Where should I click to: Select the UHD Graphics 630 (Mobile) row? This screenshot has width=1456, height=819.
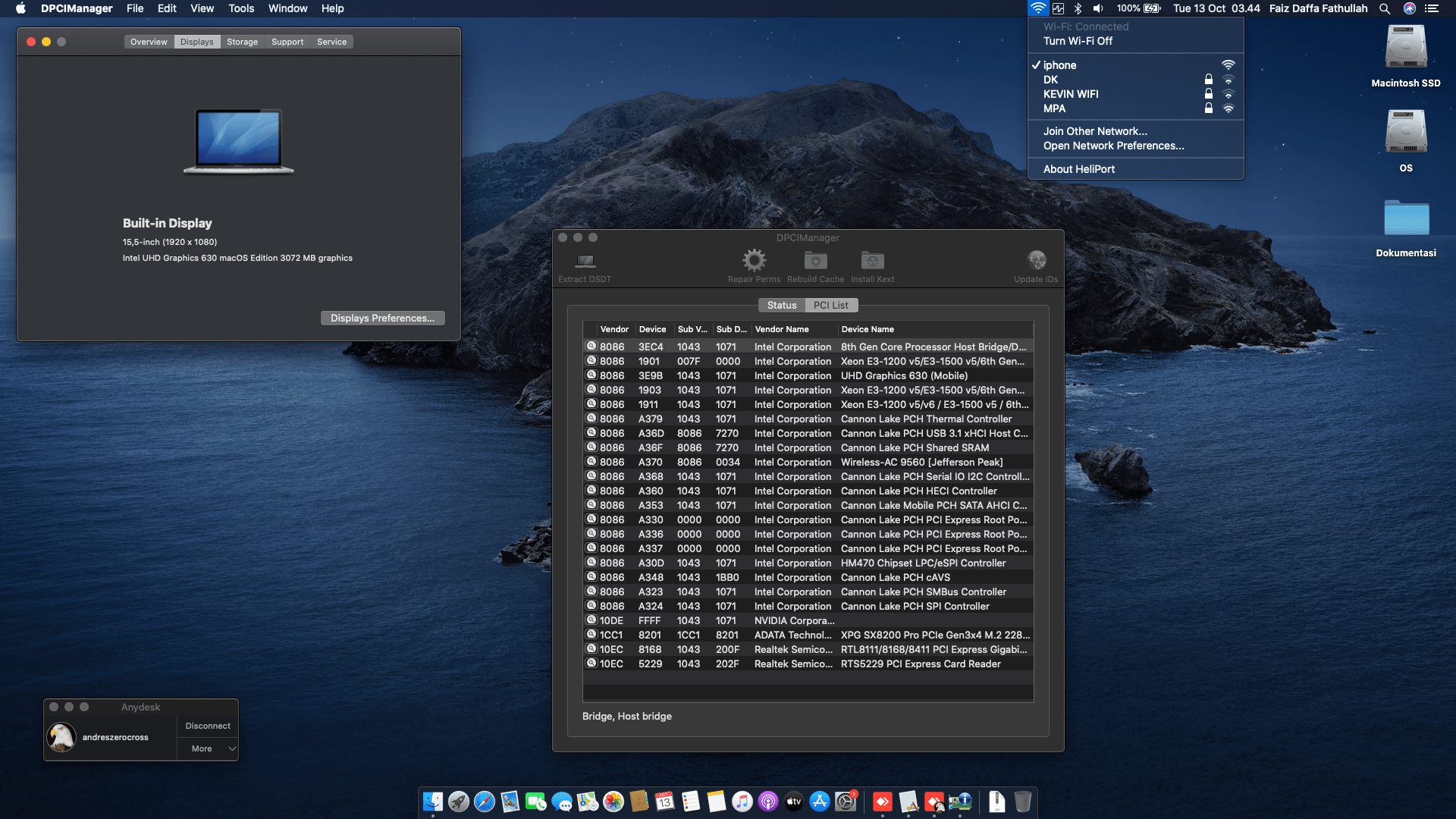pos(808,375)
